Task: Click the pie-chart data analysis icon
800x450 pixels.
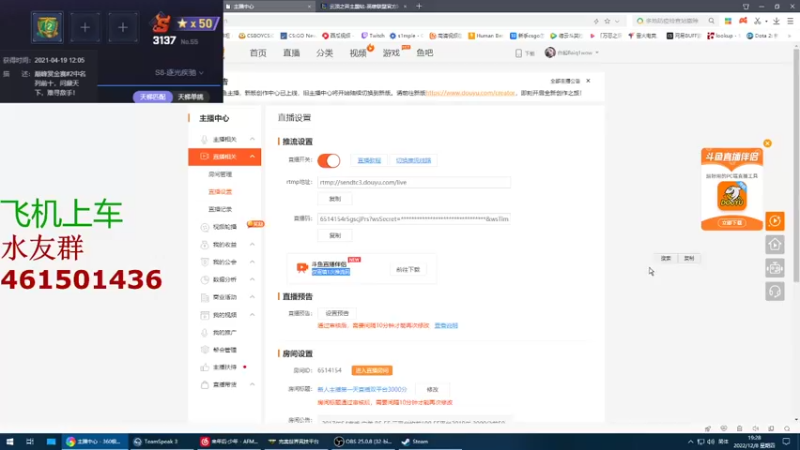Action: (205, 280)
